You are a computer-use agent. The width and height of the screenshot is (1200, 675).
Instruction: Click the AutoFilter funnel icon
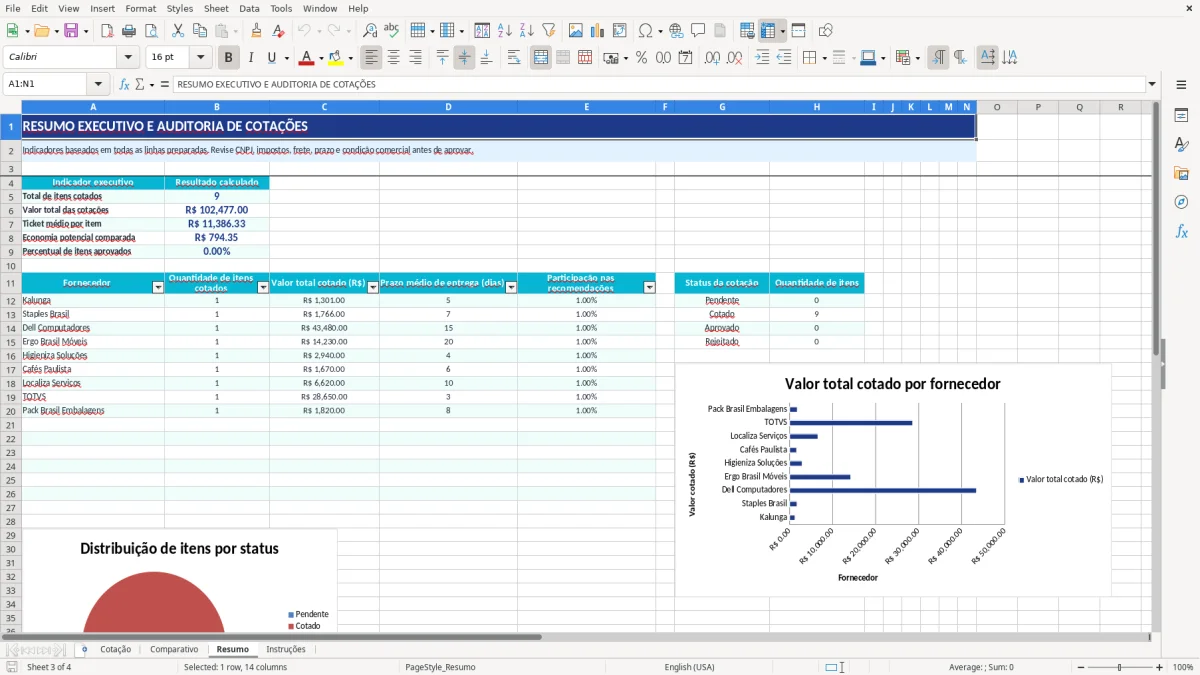549,31
